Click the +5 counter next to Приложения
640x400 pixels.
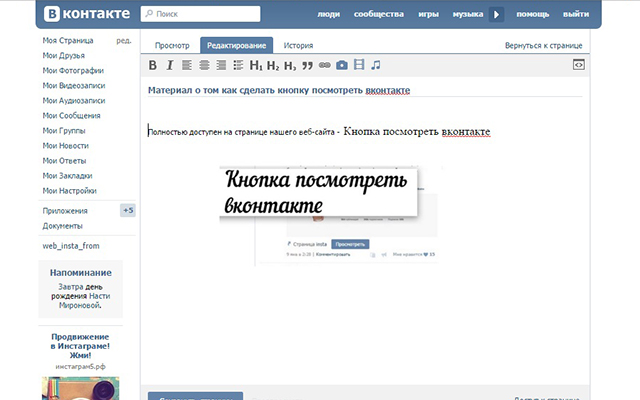[128, 211]
